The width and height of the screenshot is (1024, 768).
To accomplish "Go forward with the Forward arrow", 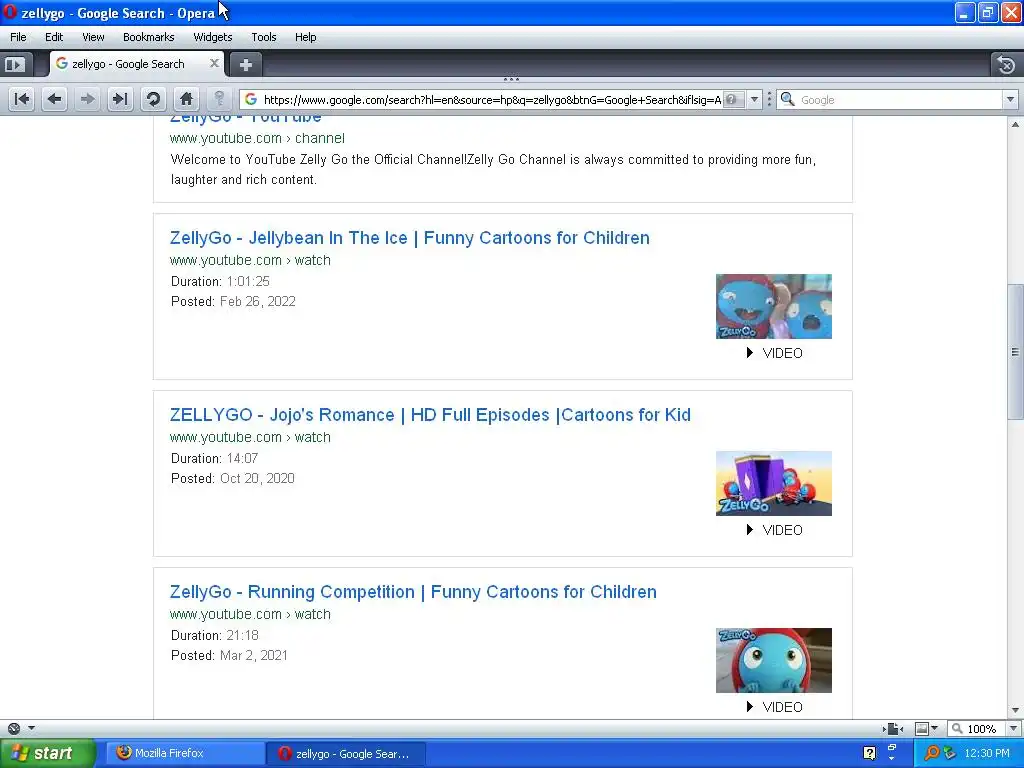I will [87, 99].
